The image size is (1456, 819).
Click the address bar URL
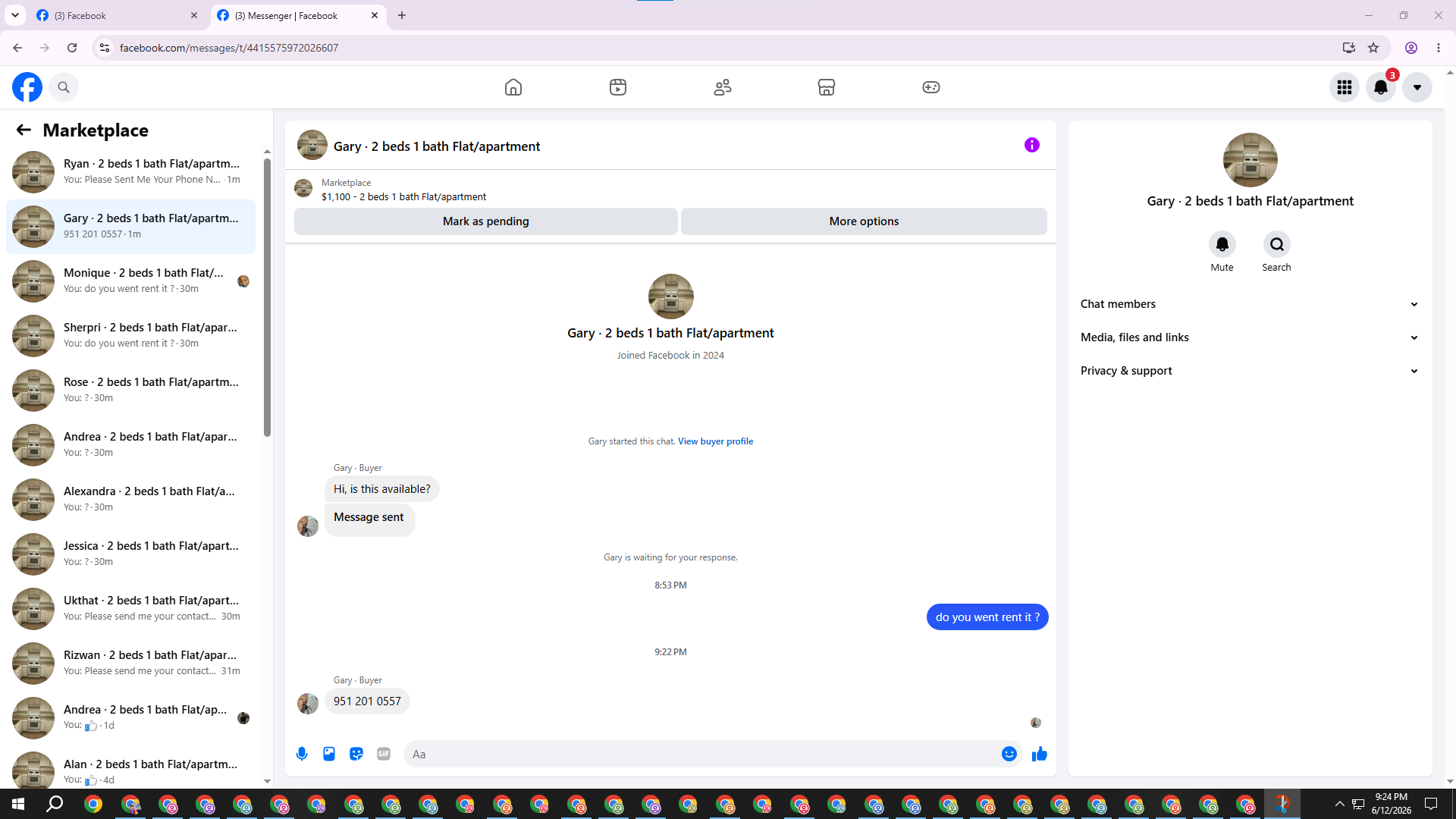pyautogui.click(x=229, y=48)
